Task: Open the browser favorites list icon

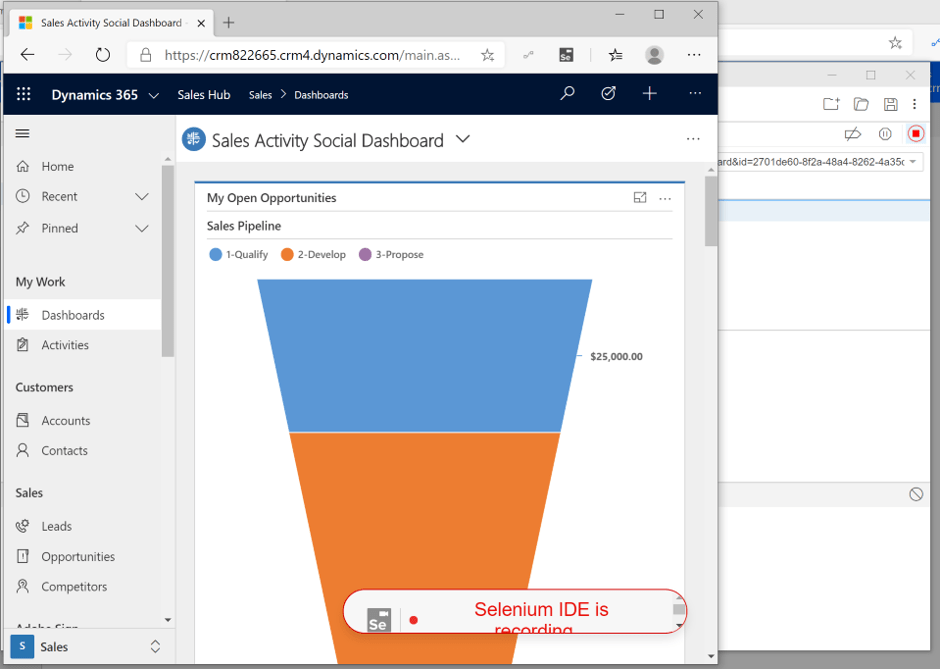Action: (x=615, y=55)
